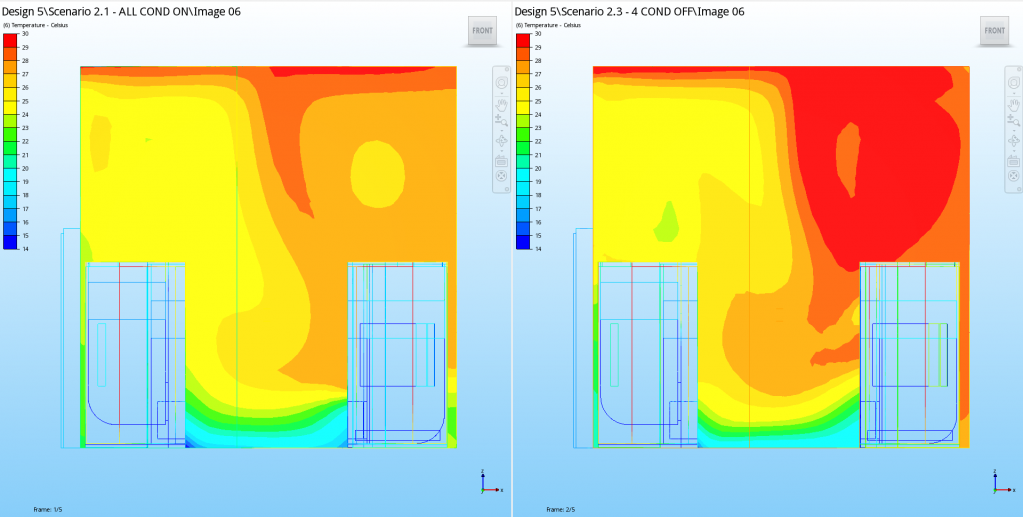Select the Orbit tool in Scenario 2.1 panel

502,140
